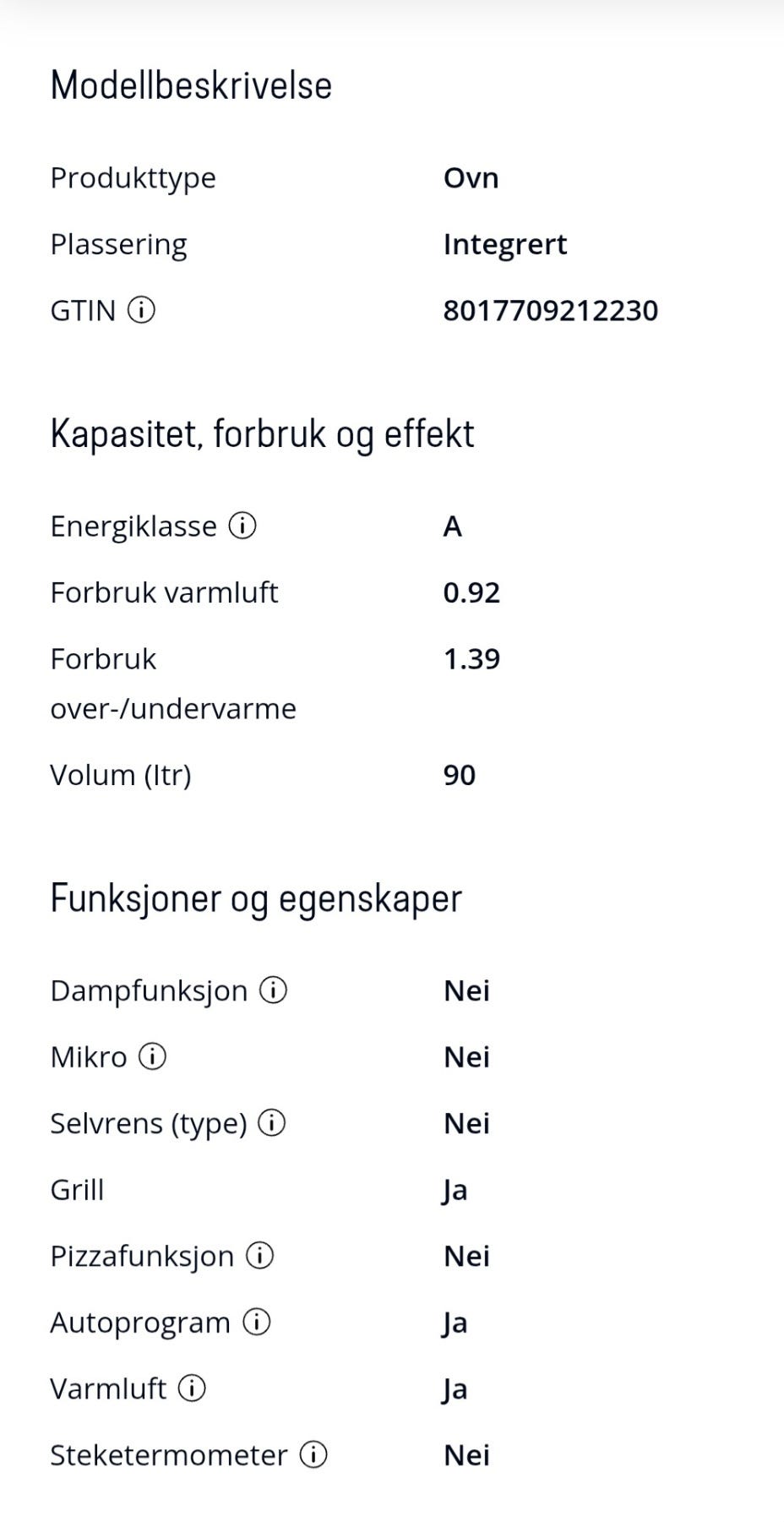Click the info icon next to GTIN
Image resolution: width=784 pixels, height=1522 pixels.
(141, 311)
